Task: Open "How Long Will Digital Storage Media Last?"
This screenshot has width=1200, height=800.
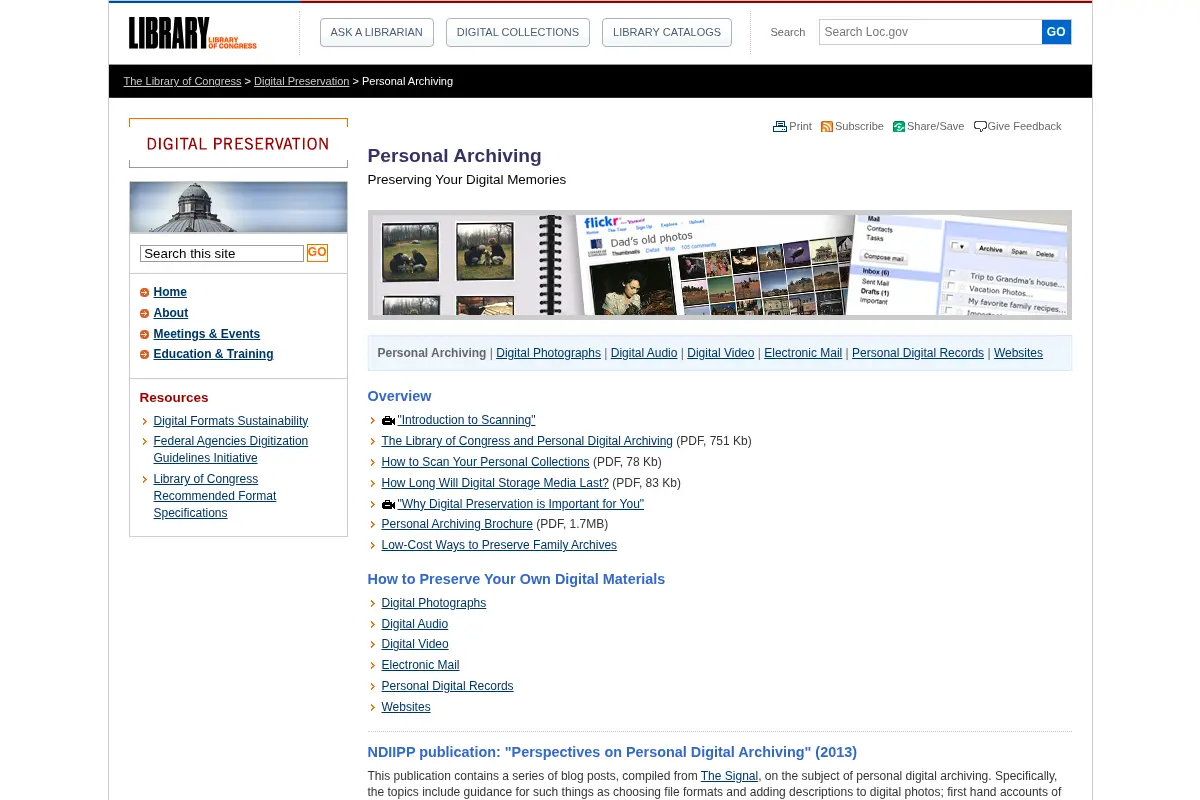Action: (x=495, y=483)
